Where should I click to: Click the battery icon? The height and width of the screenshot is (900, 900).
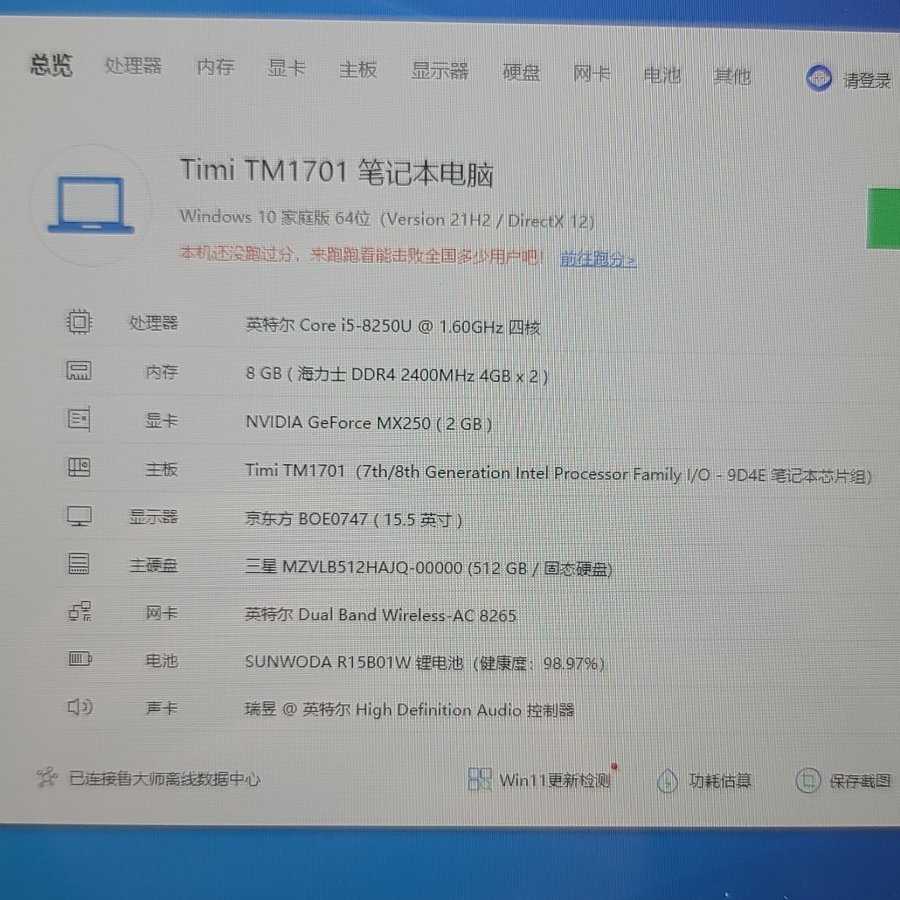coord(80,658)
